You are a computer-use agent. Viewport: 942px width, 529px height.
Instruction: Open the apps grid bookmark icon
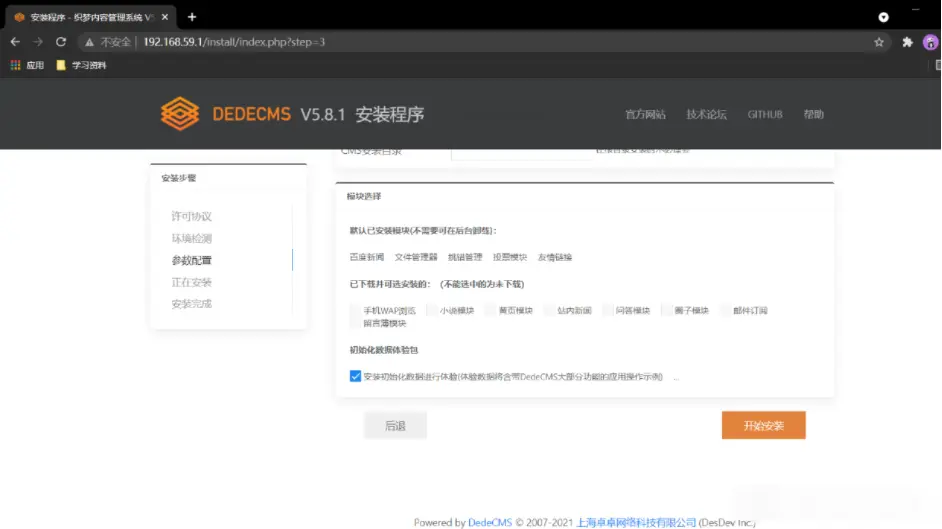coord(16,65)
